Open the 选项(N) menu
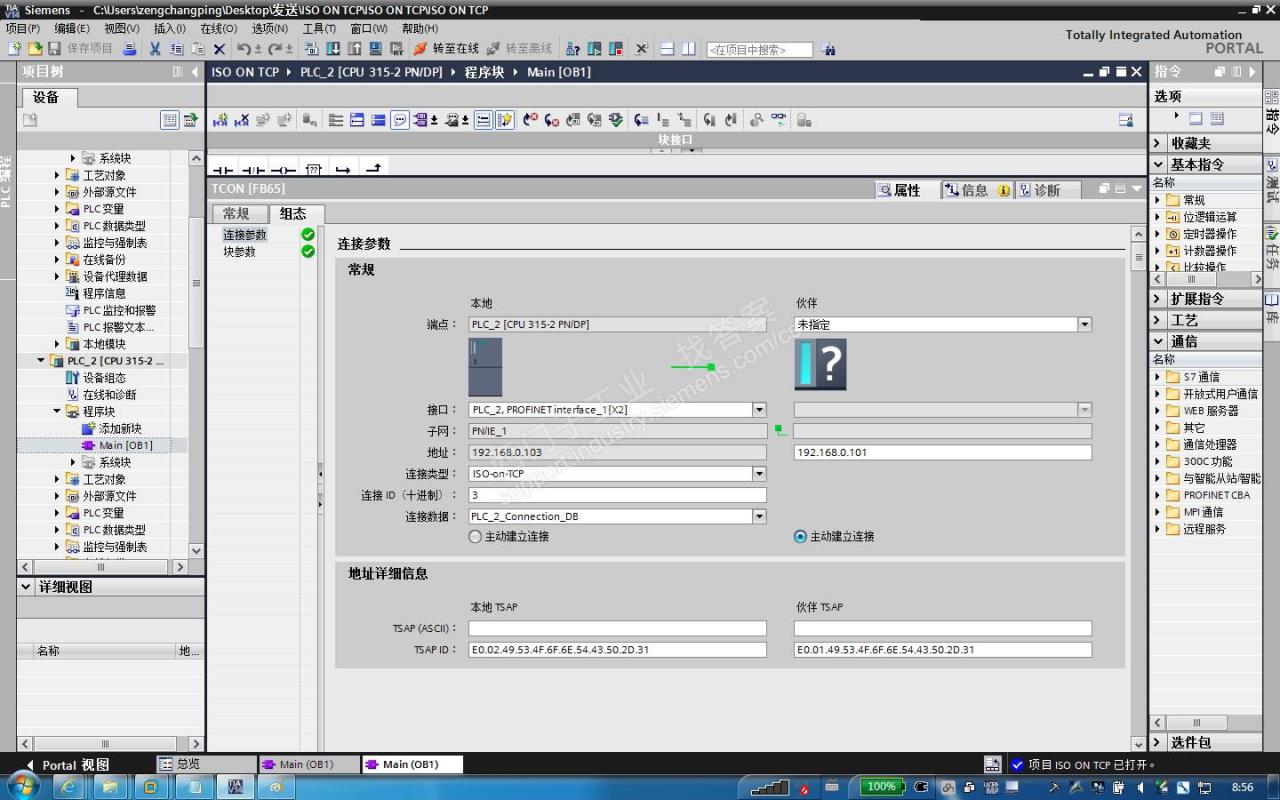The image size is (1280, 800). click(269, 28)
